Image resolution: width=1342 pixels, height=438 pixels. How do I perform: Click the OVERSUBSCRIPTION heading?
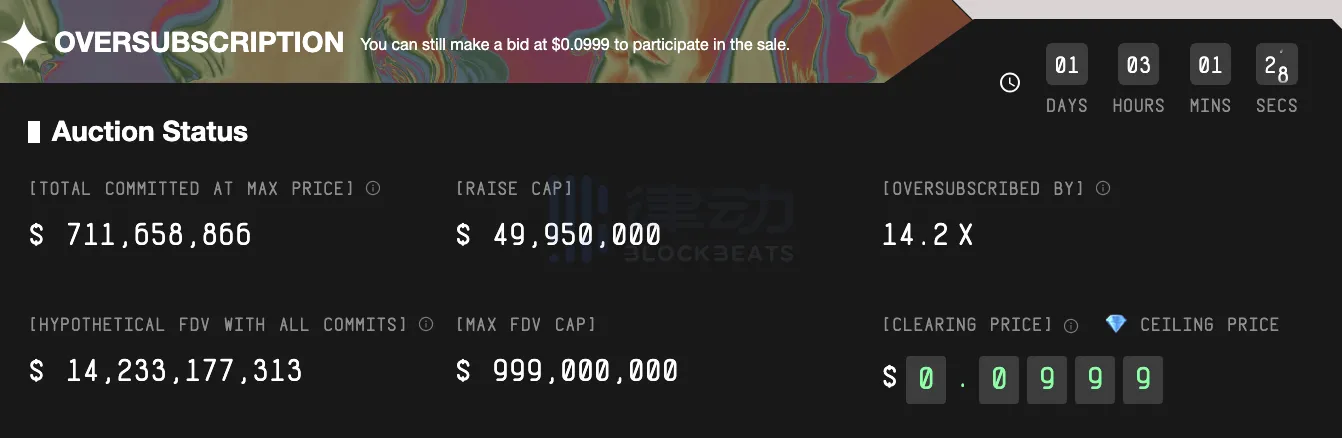pos(199,43)
